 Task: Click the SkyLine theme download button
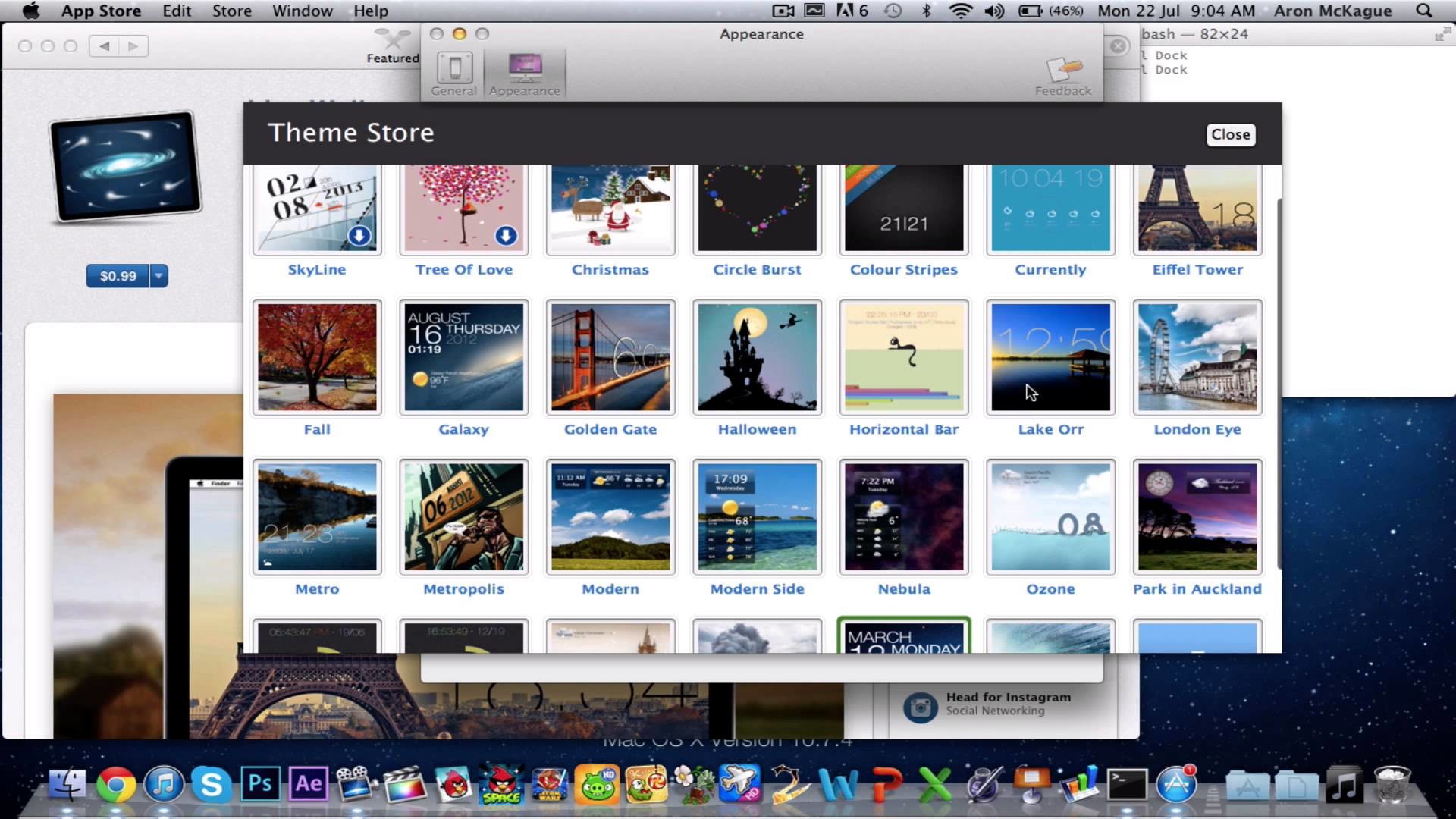pos(358,234)
